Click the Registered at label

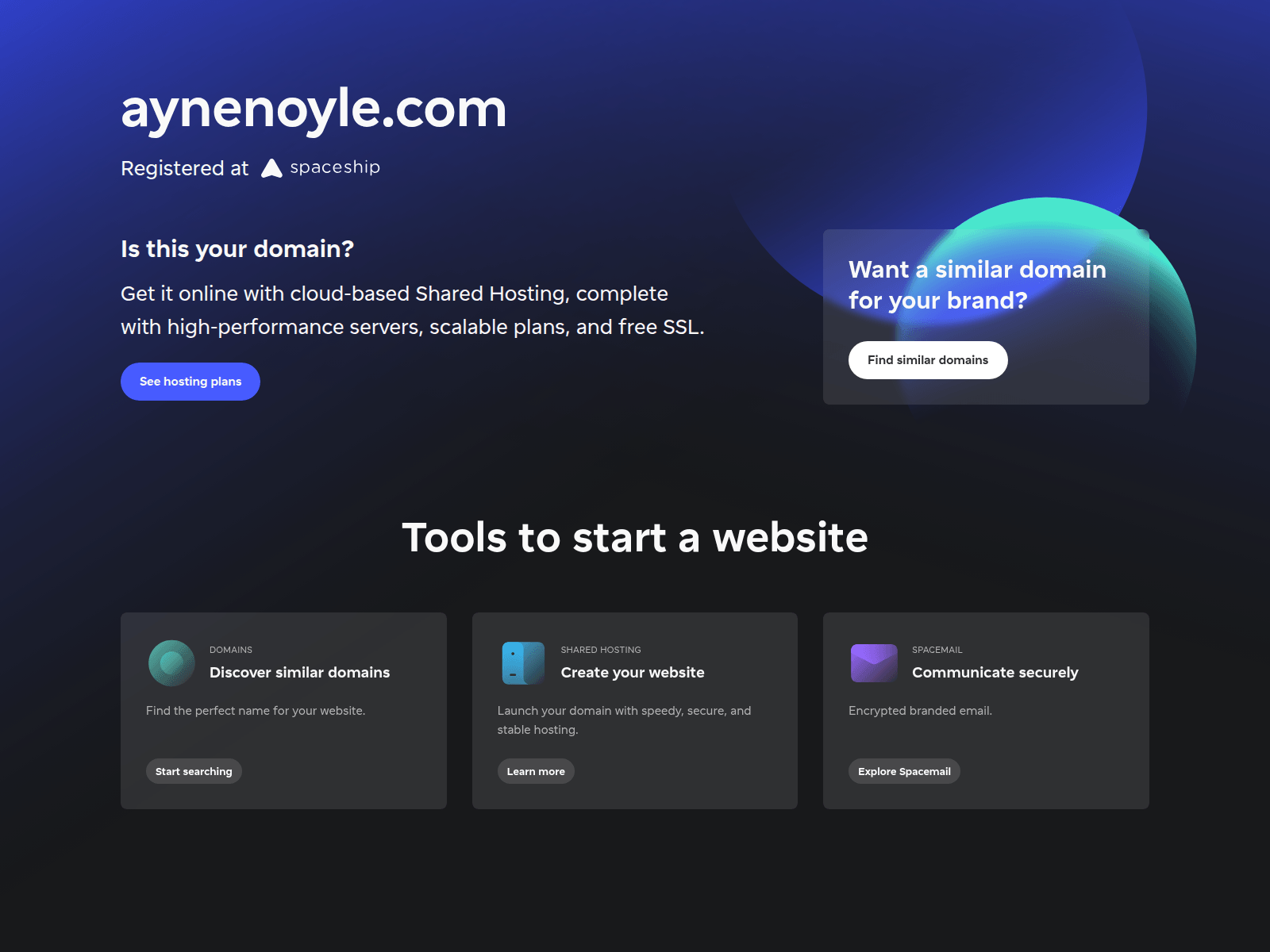point(185,168)
